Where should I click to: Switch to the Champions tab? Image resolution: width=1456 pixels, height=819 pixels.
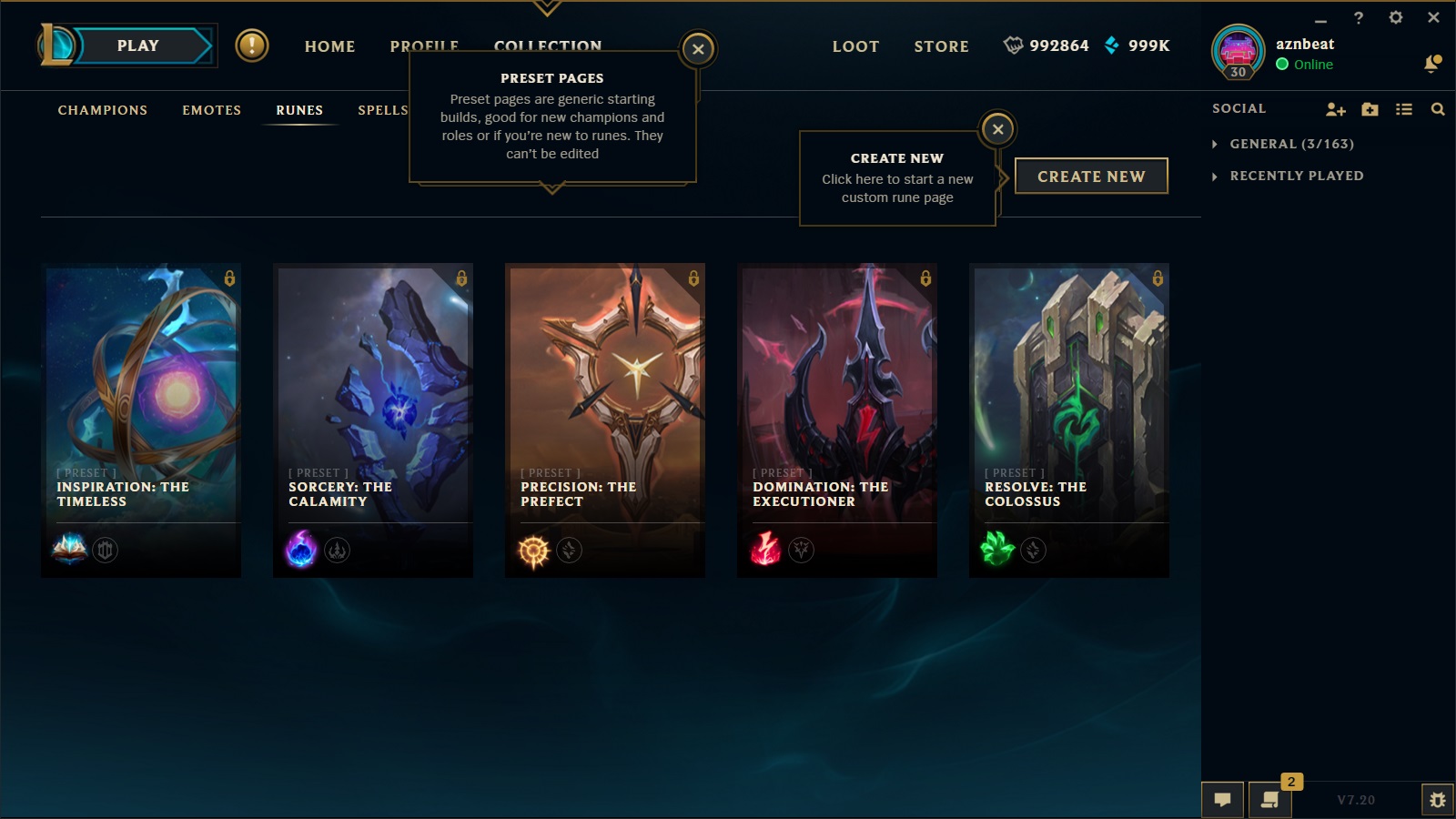click(103, 110)
